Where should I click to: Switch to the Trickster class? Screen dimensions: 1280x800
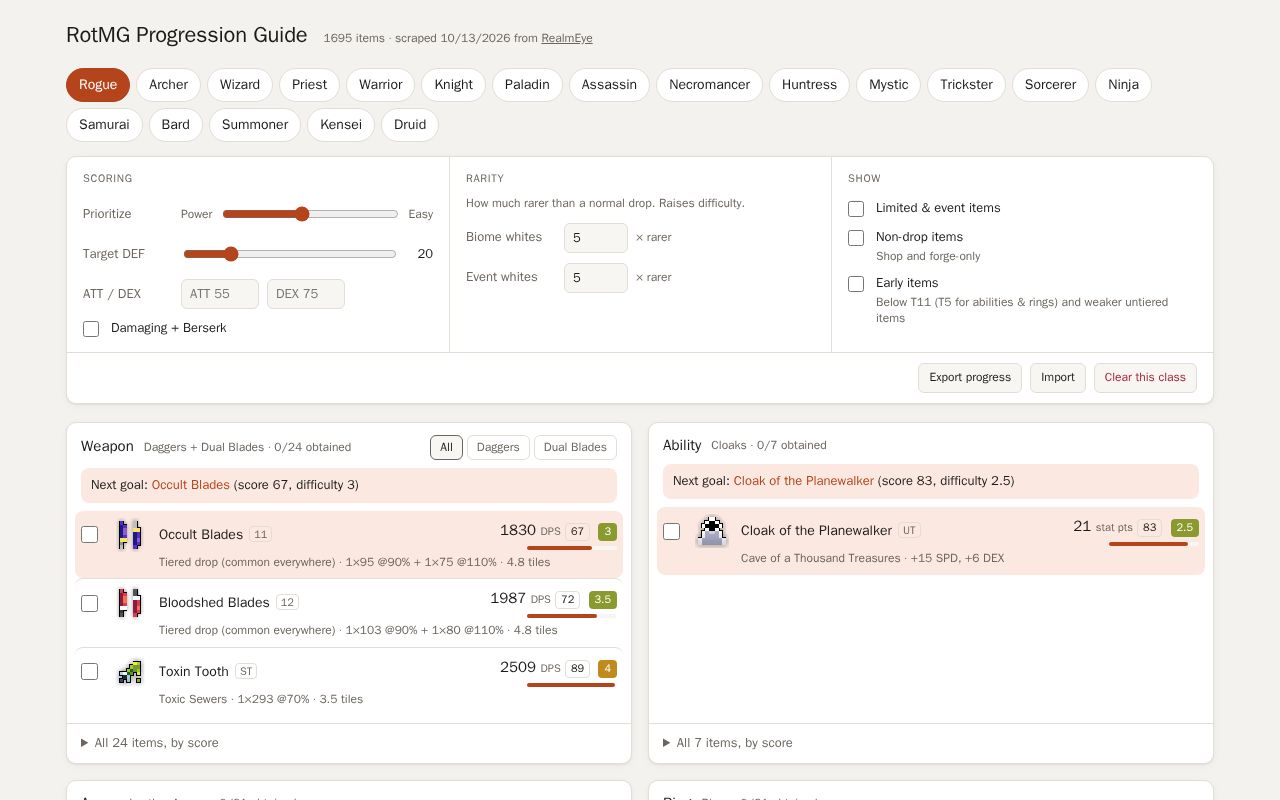pos(966,85)
